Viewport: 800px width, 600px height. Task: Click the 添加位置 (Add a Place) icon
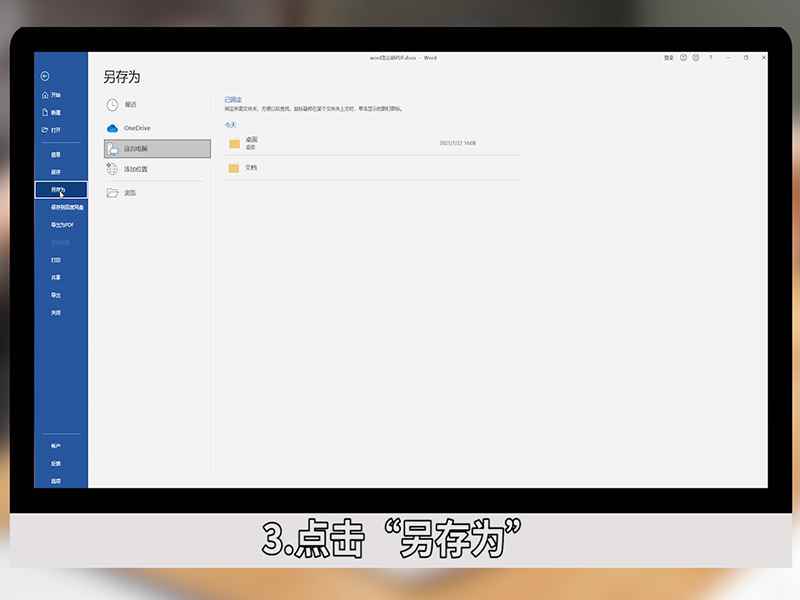tap(110, 169)
